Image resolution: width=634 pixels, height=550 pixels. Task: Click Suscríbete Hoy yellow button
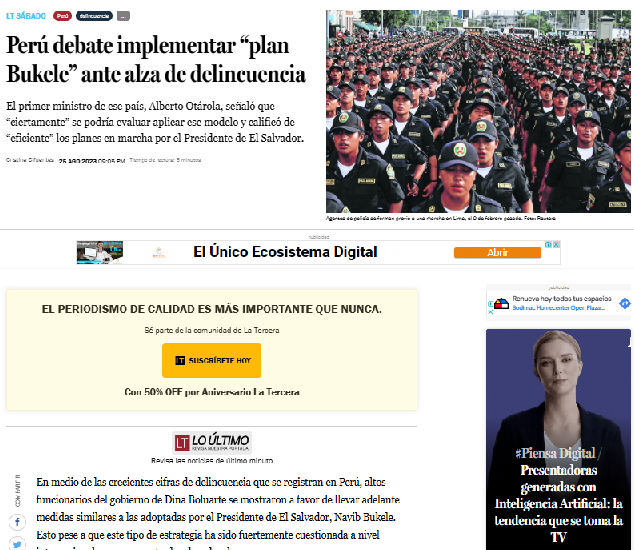pyautogui.click(x=211, y=360)
